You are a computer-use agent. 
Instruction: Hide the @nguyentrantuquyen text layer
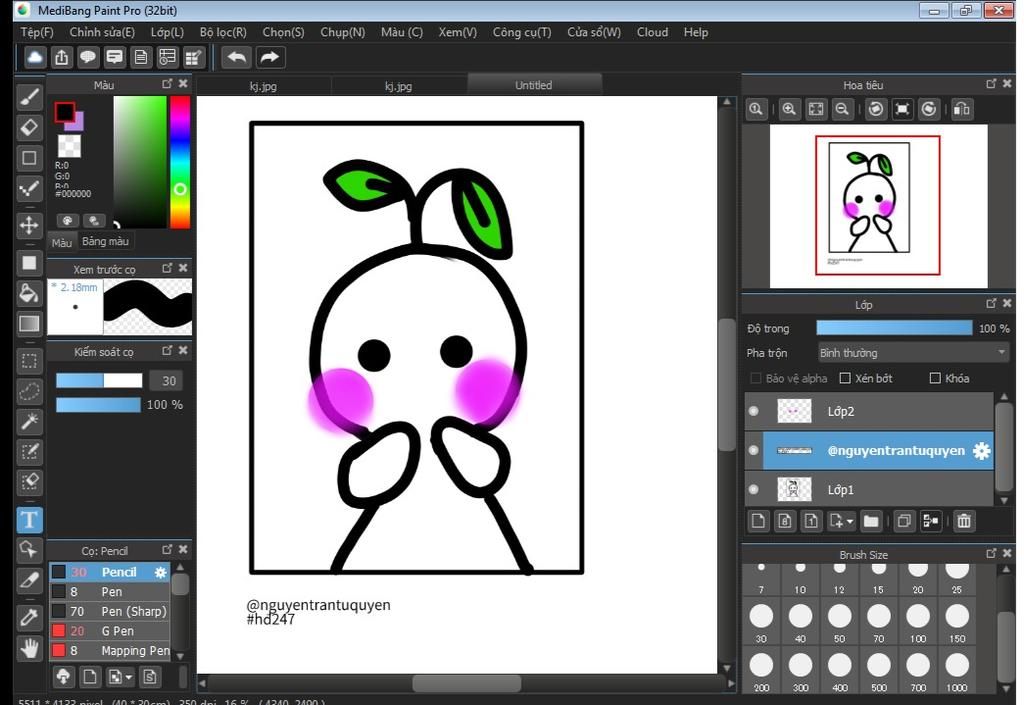tap(754, 450)
